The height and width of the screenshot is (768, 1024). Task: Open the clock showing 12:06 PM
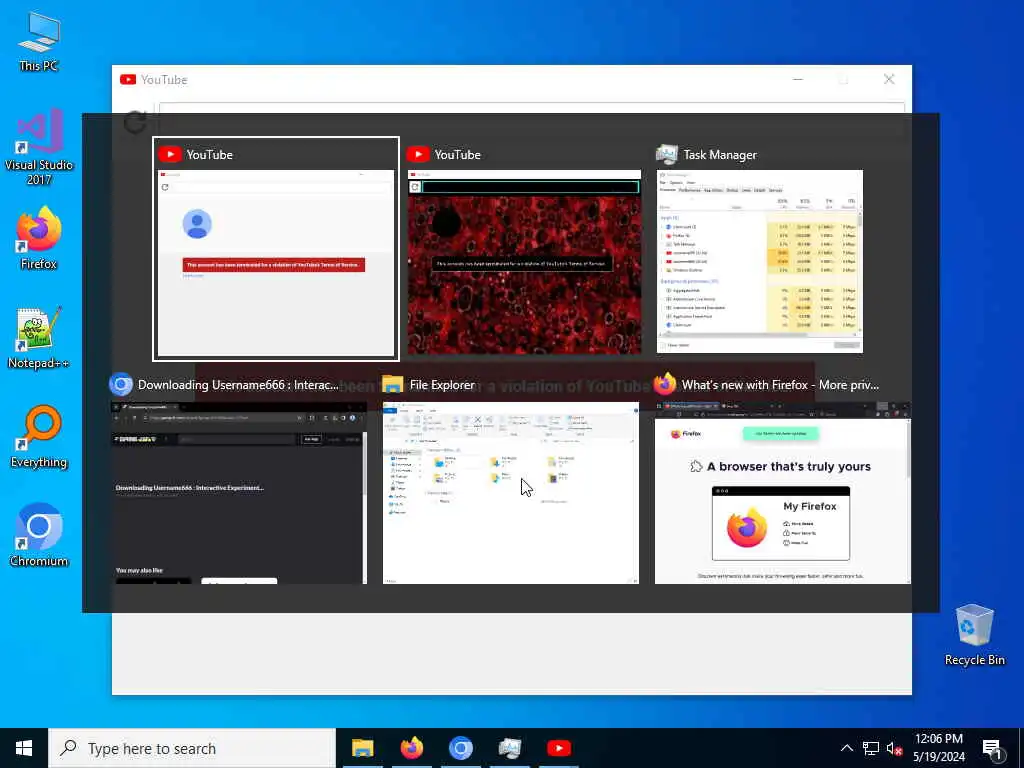click(938, 748)
